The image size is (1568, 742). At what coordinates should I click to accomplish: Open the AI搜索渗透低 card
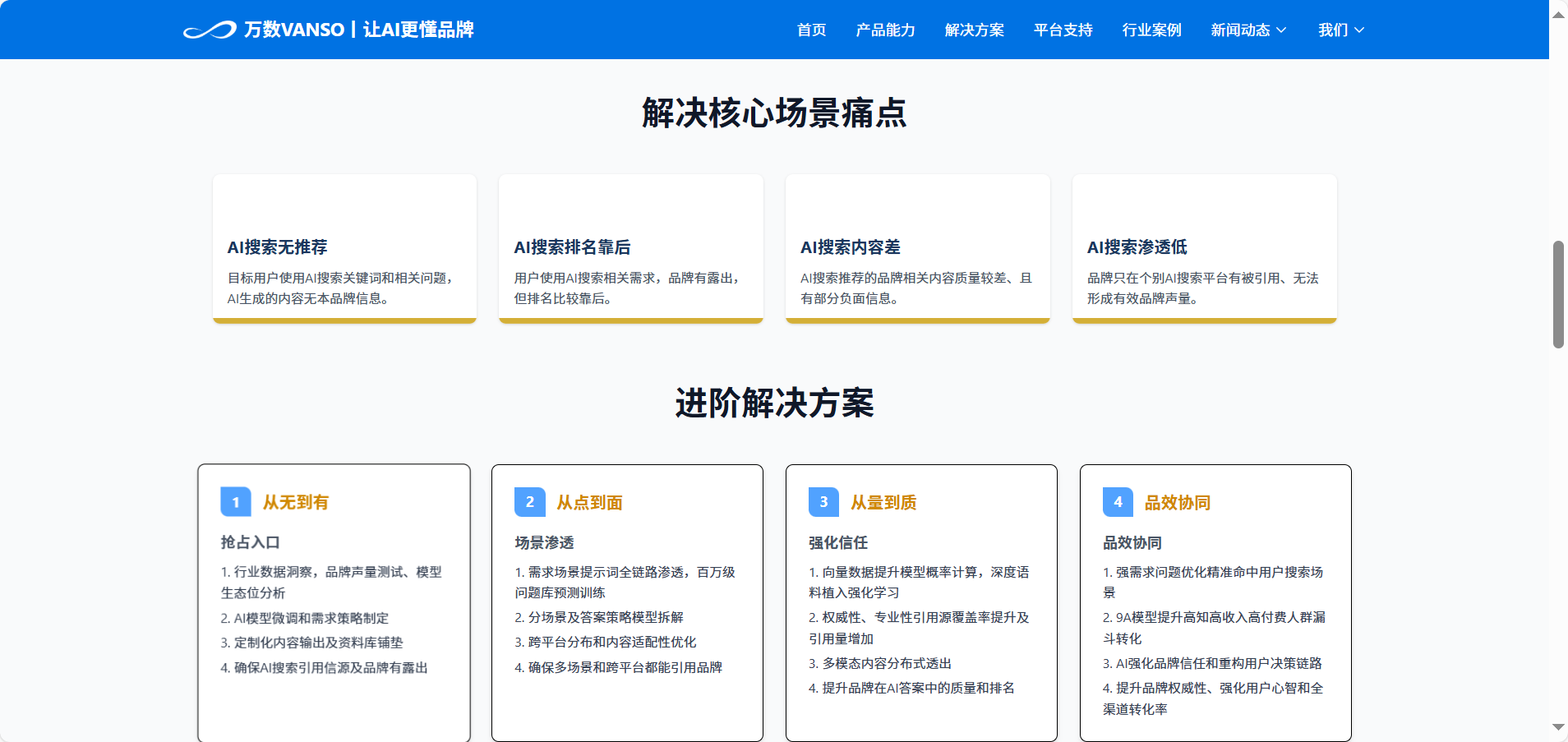1204,248
